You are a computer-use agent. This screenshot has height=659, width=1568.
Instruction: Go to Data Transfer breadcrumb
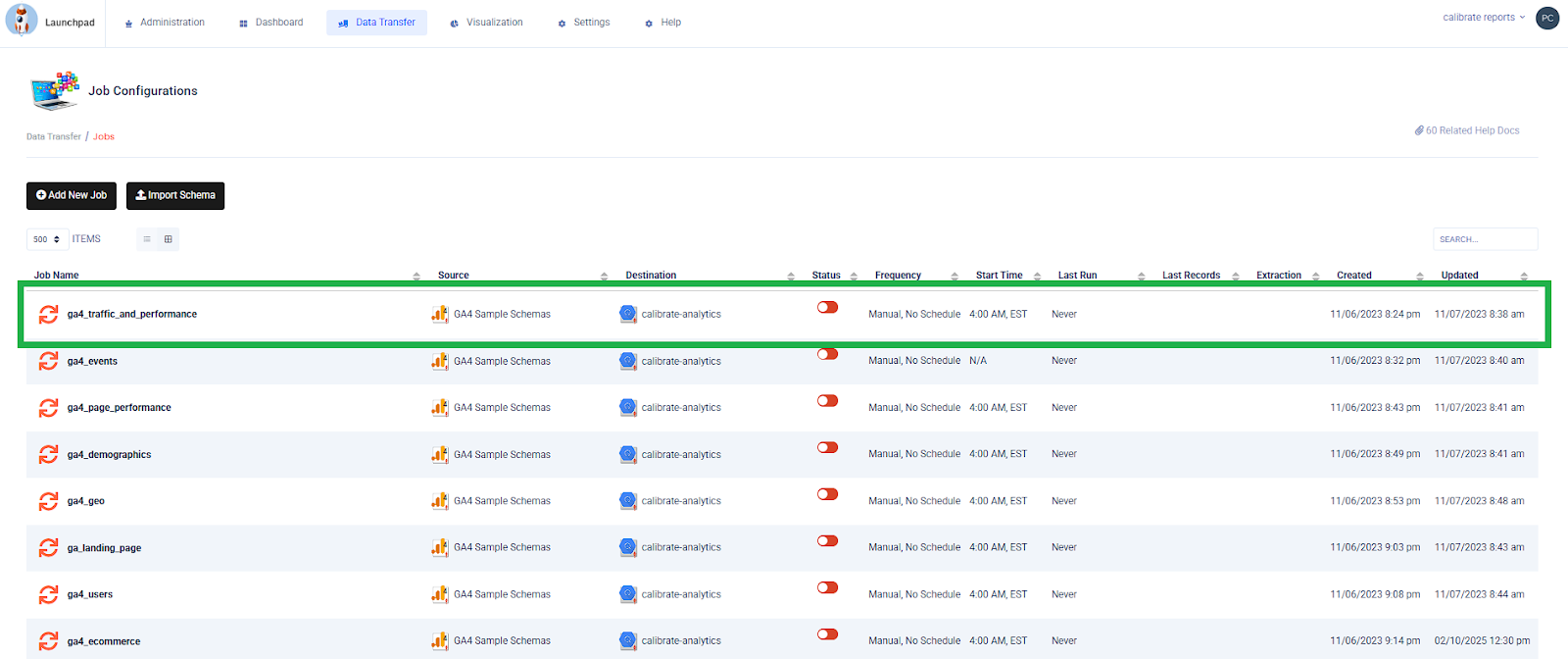pos(54,137)
